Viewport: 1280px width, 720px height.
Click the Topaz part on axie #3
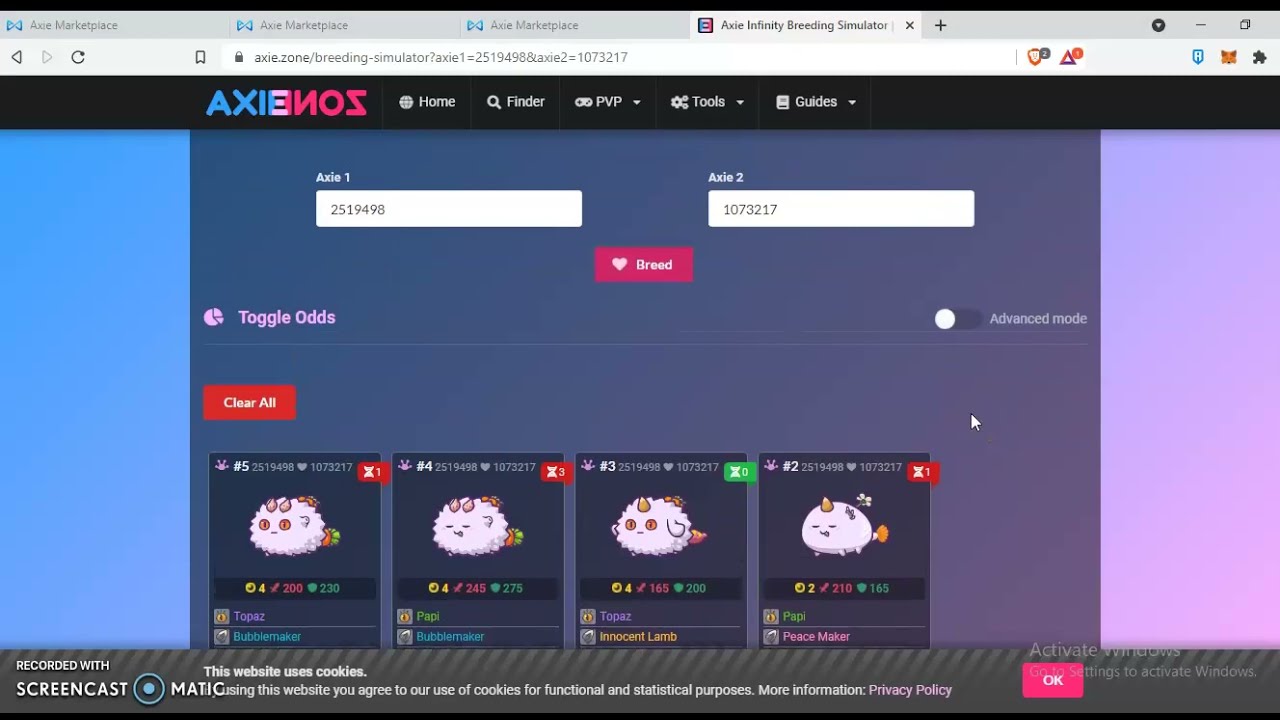tap(615, 617)
